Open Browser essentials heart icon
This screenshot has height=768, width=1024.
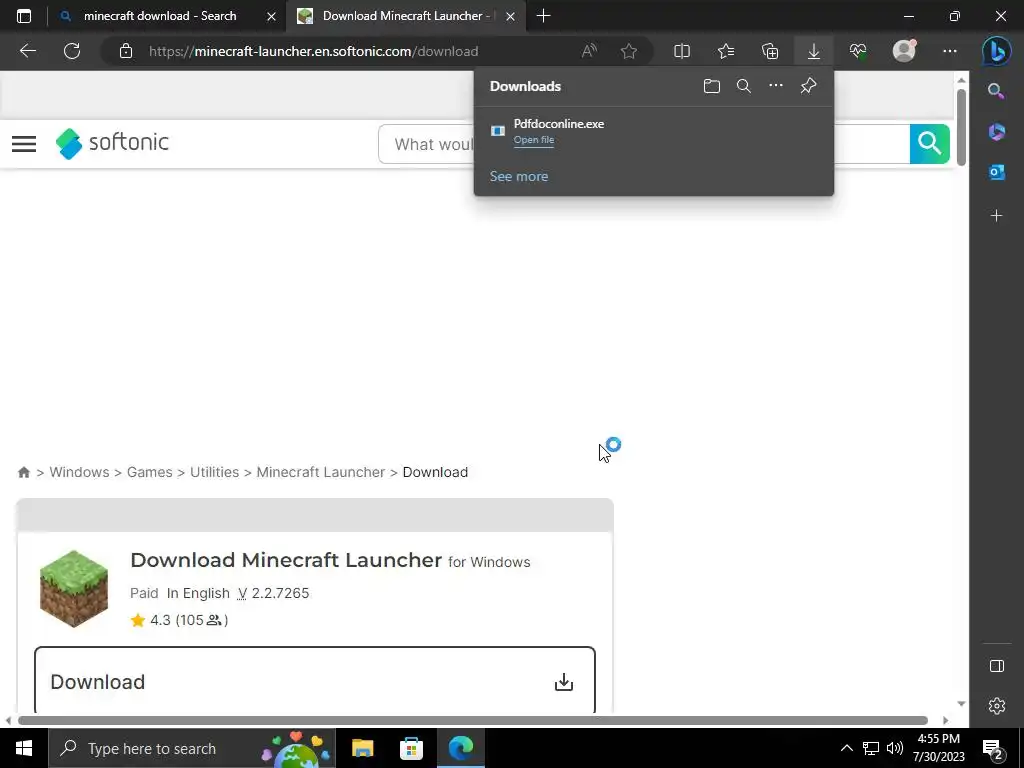[x=858, y=51]
